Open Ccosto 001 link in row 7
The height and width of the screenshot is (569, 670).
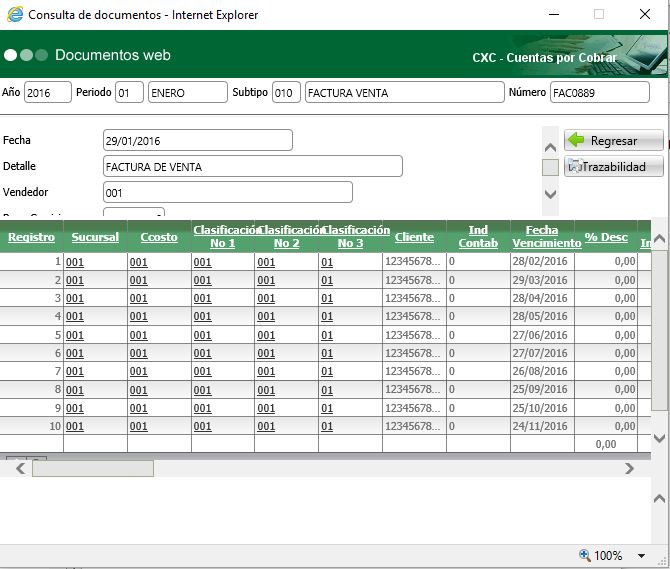coord(138,372)
